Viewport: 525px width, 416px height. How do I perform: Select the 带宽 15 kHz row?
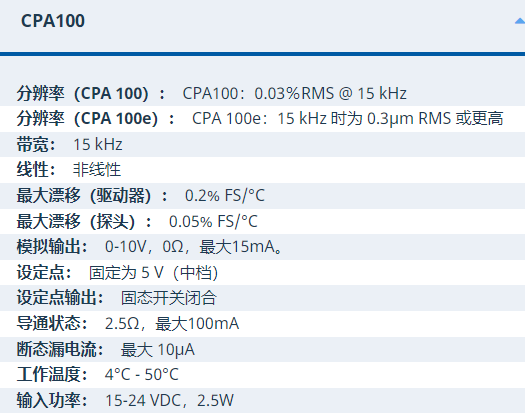coord(262,144)
